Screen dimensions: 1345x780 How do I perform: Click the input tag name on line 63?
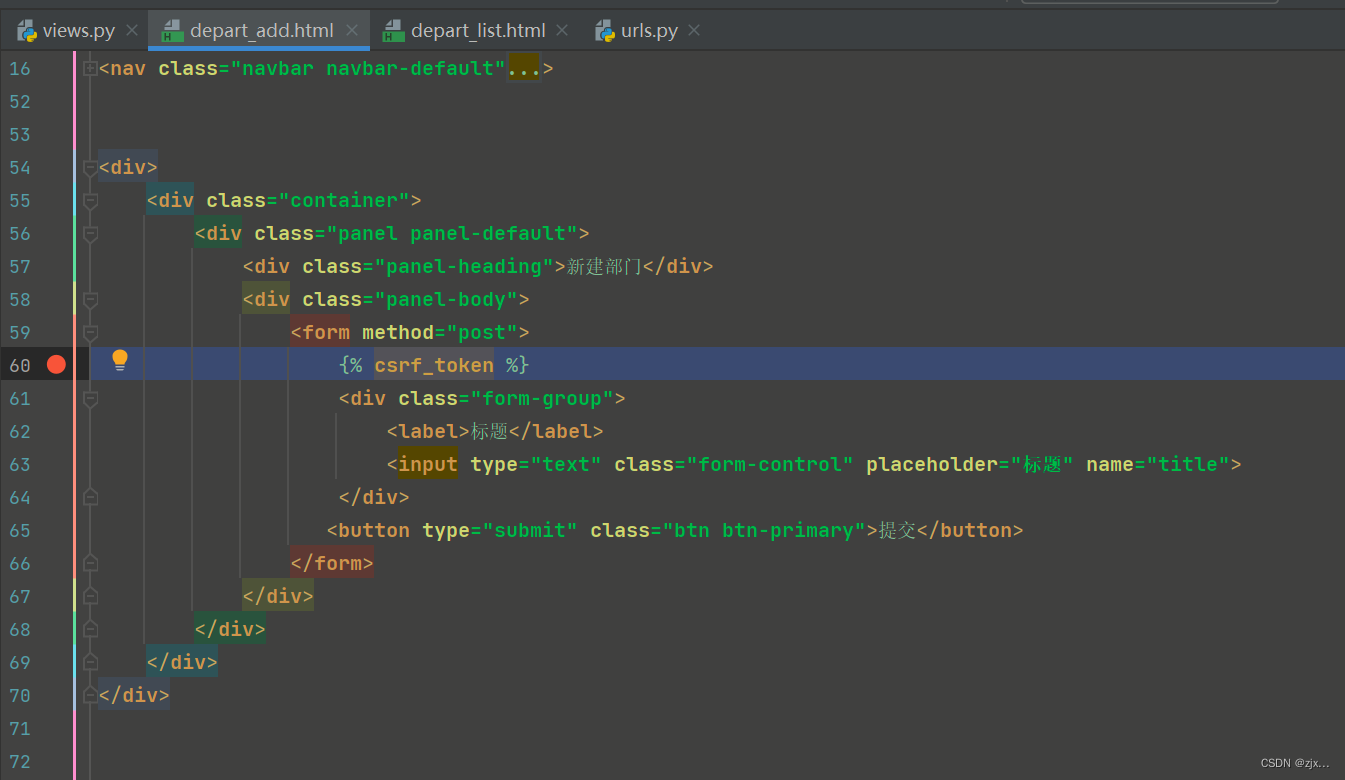tap(428, 464)
